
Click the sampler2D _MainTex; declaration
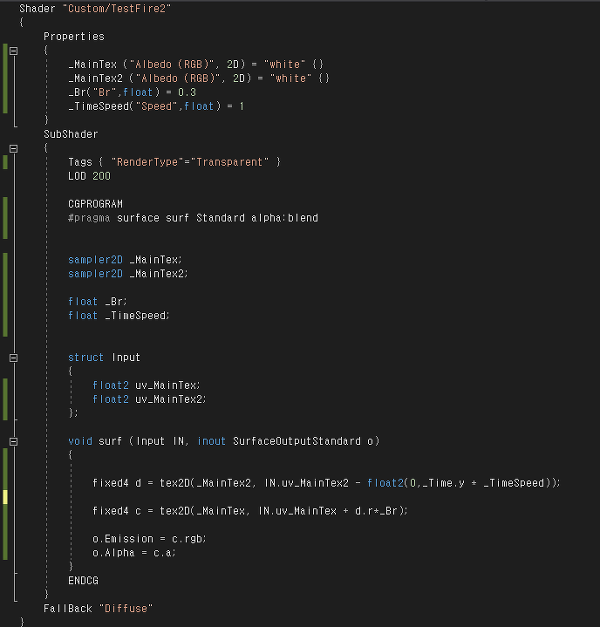pos(125,260)
